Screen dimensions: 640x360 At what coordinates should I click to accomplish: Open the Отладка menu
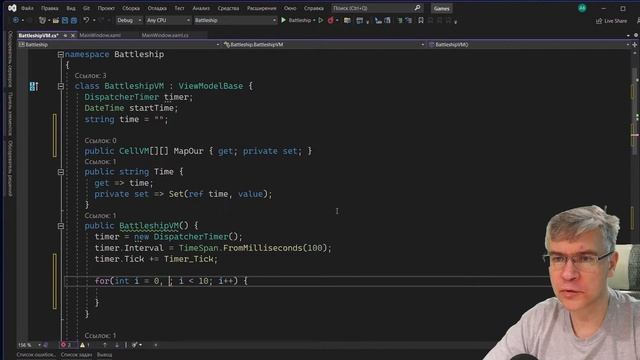[157, 8]
